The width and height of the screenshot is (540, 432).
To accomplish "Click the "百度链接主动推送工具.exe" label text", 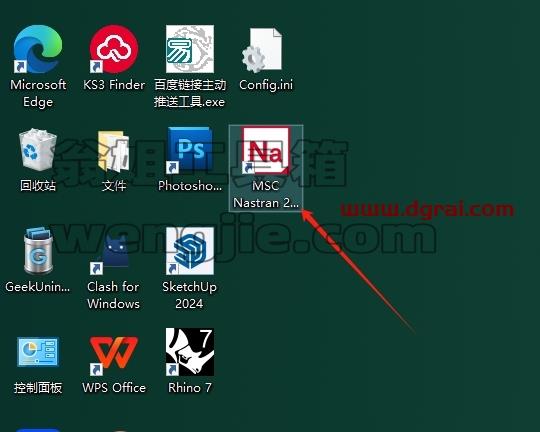I will (x=190, y=93).
